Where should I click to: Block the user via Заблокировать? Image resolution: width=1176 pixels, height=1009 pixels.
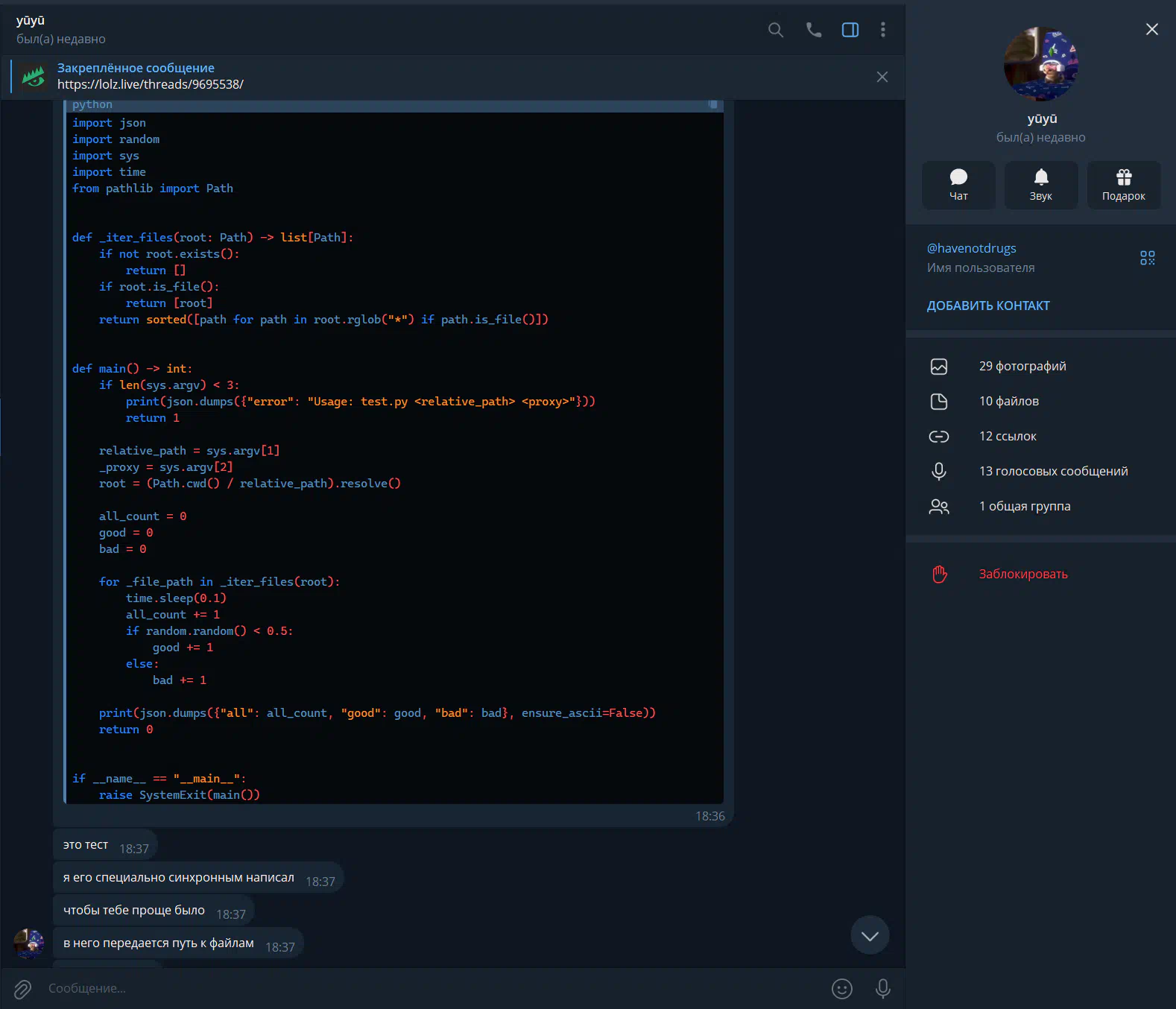click(1022, 574)
